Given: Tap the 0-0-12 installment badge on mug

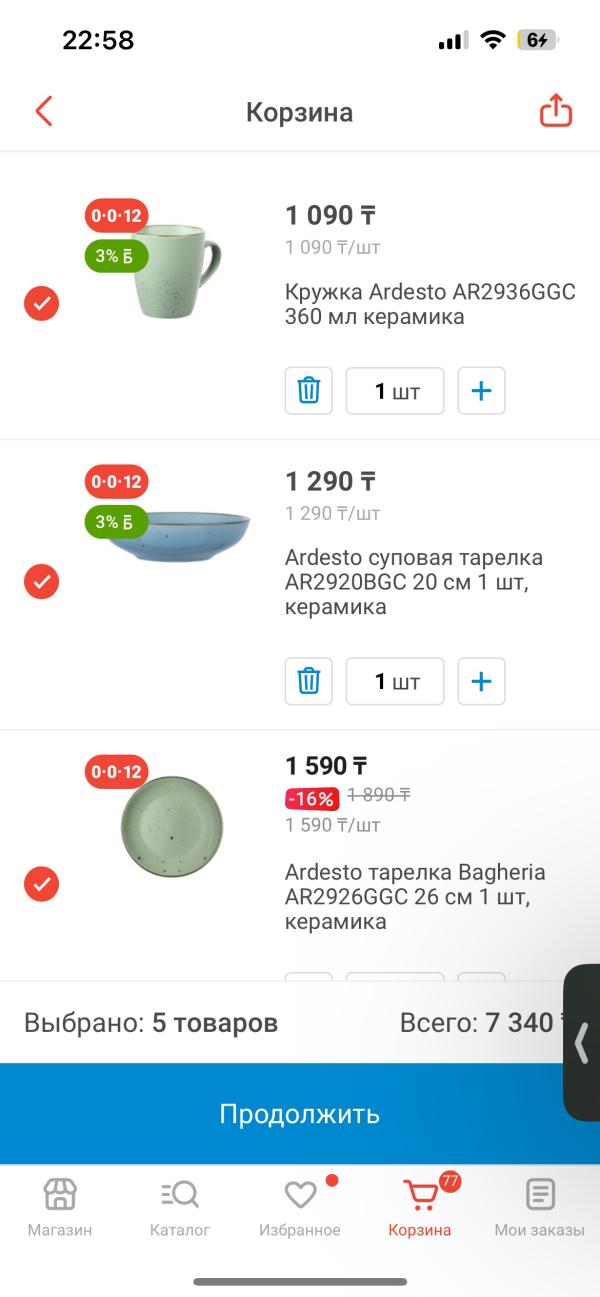Looking at the screenshot, I should (117, 215).
